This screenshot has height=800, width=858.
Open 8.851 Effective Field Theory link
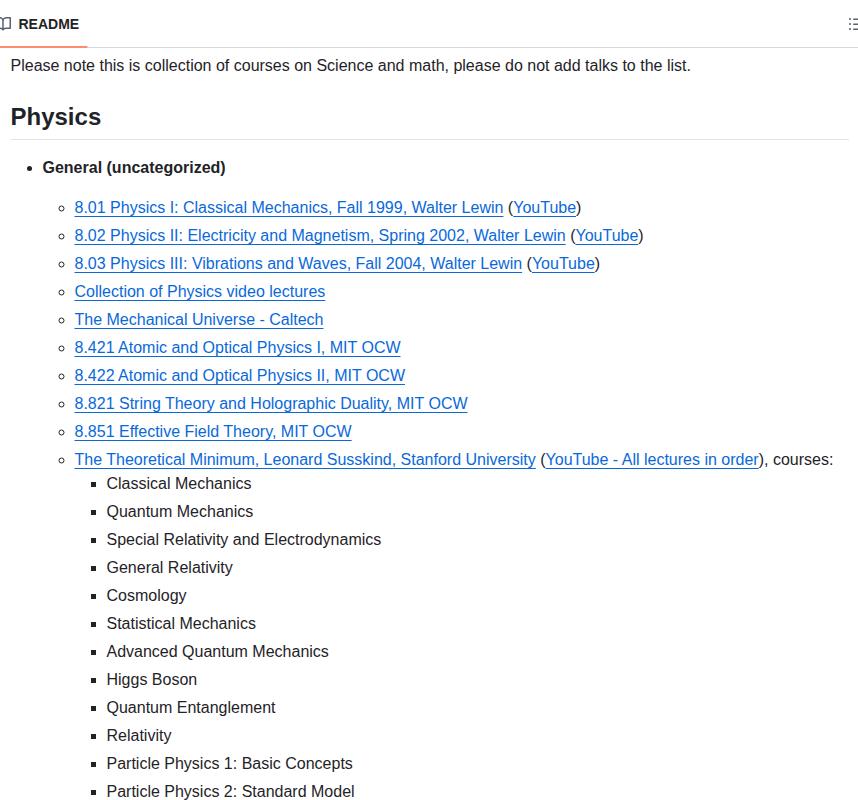pyautogui.click(x=213, y=431)
